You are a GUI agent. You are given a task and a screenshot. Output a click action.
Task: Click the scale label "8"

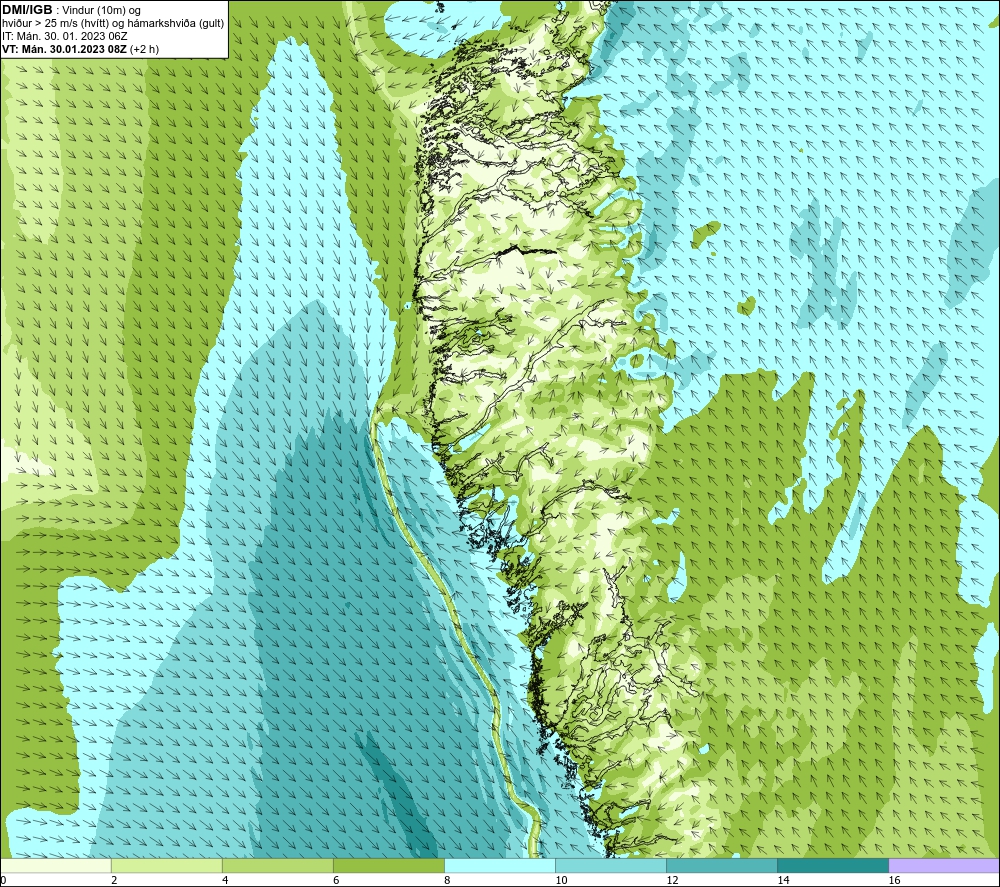(x=447, y=880)
